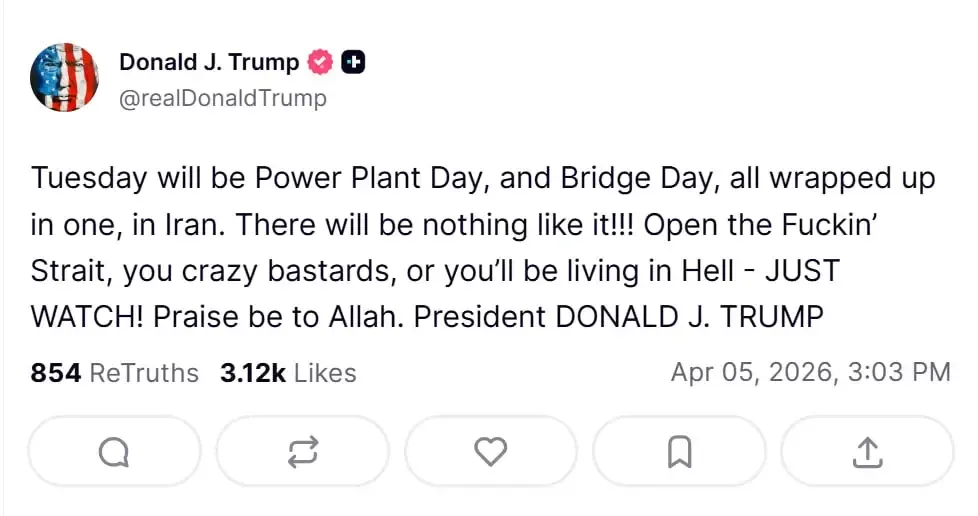Screen dimensions: 978x516
Task: Reply to the post via speech bubble icon
Action: pos(114,452)
